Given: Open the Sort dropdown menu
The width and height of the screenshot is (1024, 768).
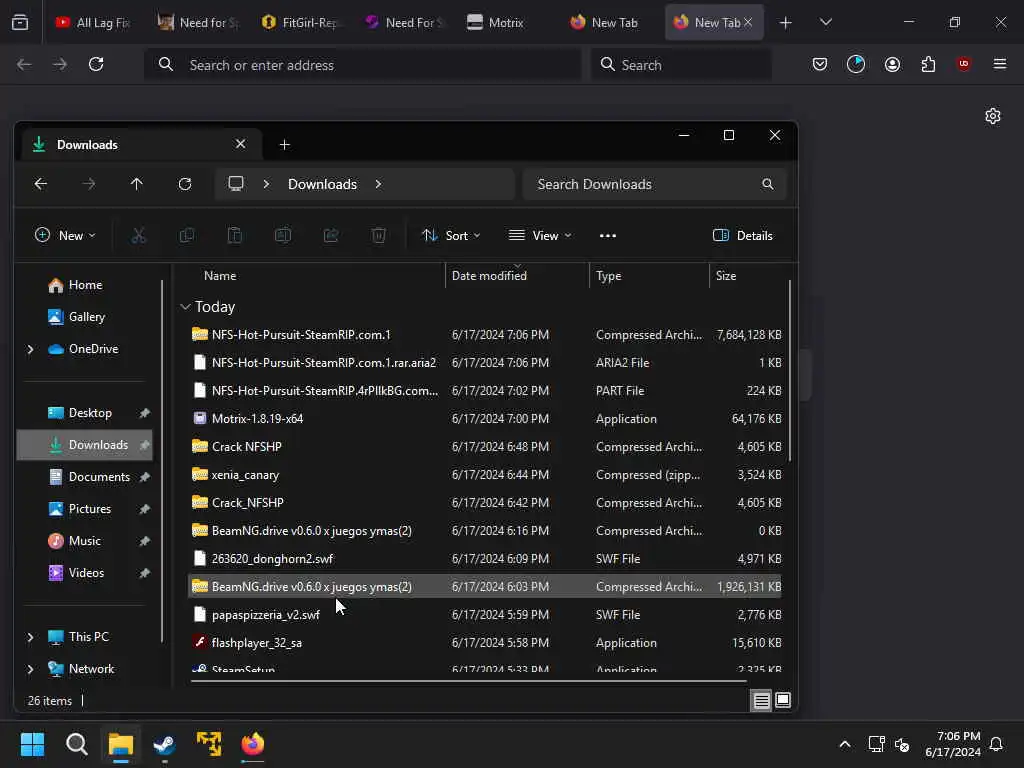Looking at the screenshot, I should pos(451,236).
